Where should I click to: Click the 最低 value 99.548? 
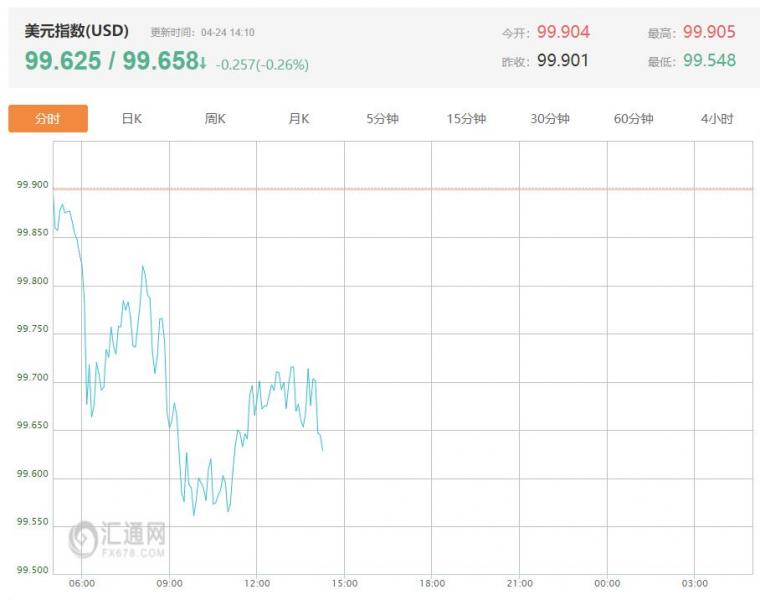[709, 60]
